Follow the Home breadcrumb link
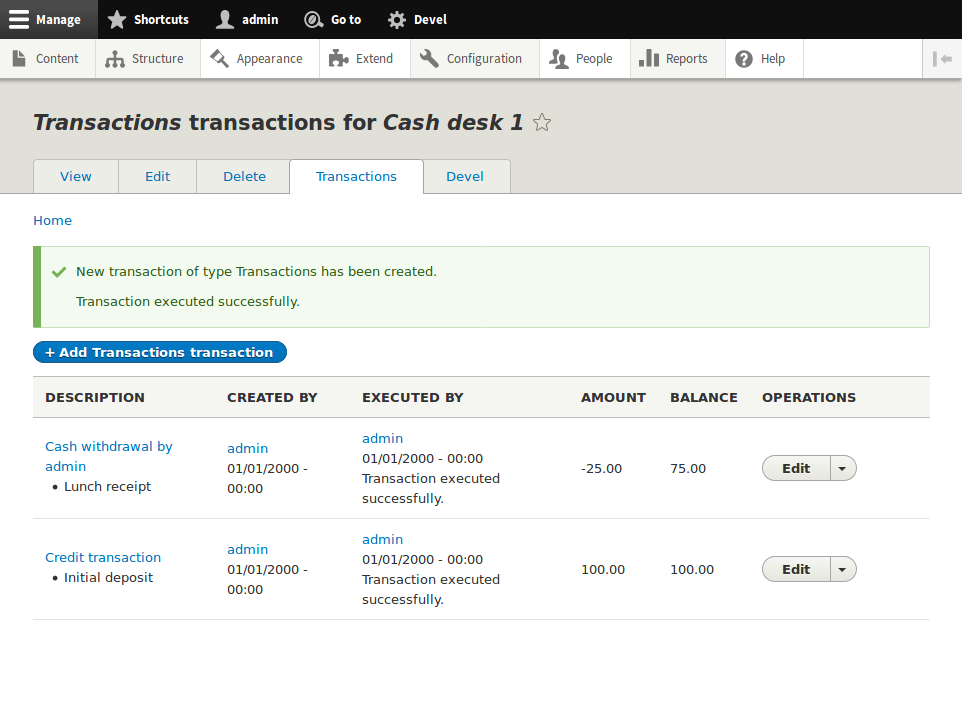This screenshot has width=962, height=710. [x=52, y=220]
